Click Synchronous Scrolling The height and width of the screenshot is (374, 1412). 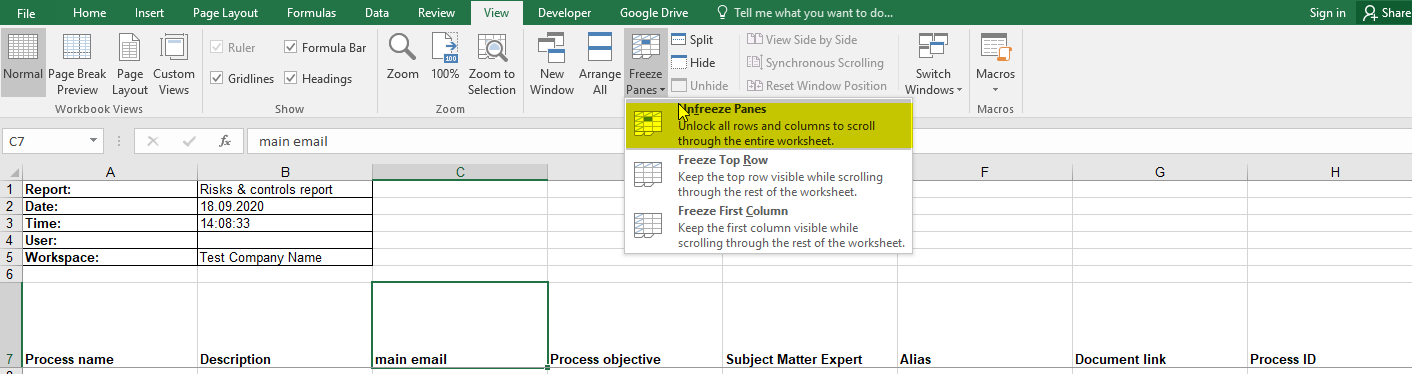coord(816,62)
